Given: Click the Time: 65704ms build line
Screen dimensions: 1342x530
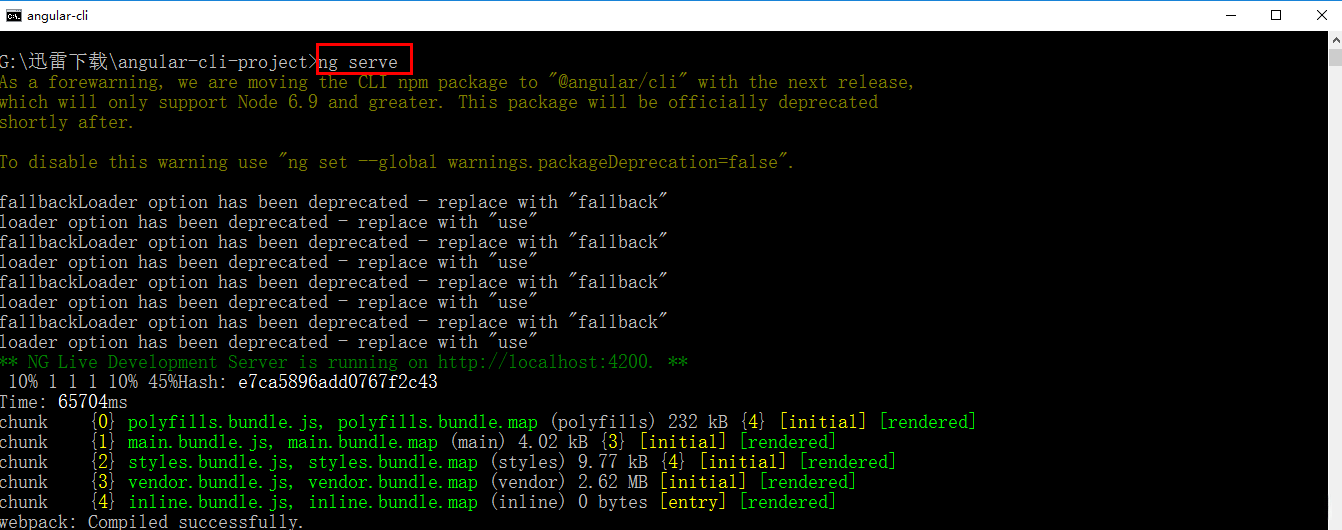Looking at the screenshot, I should pyautogui.click(x=64, y=402).
